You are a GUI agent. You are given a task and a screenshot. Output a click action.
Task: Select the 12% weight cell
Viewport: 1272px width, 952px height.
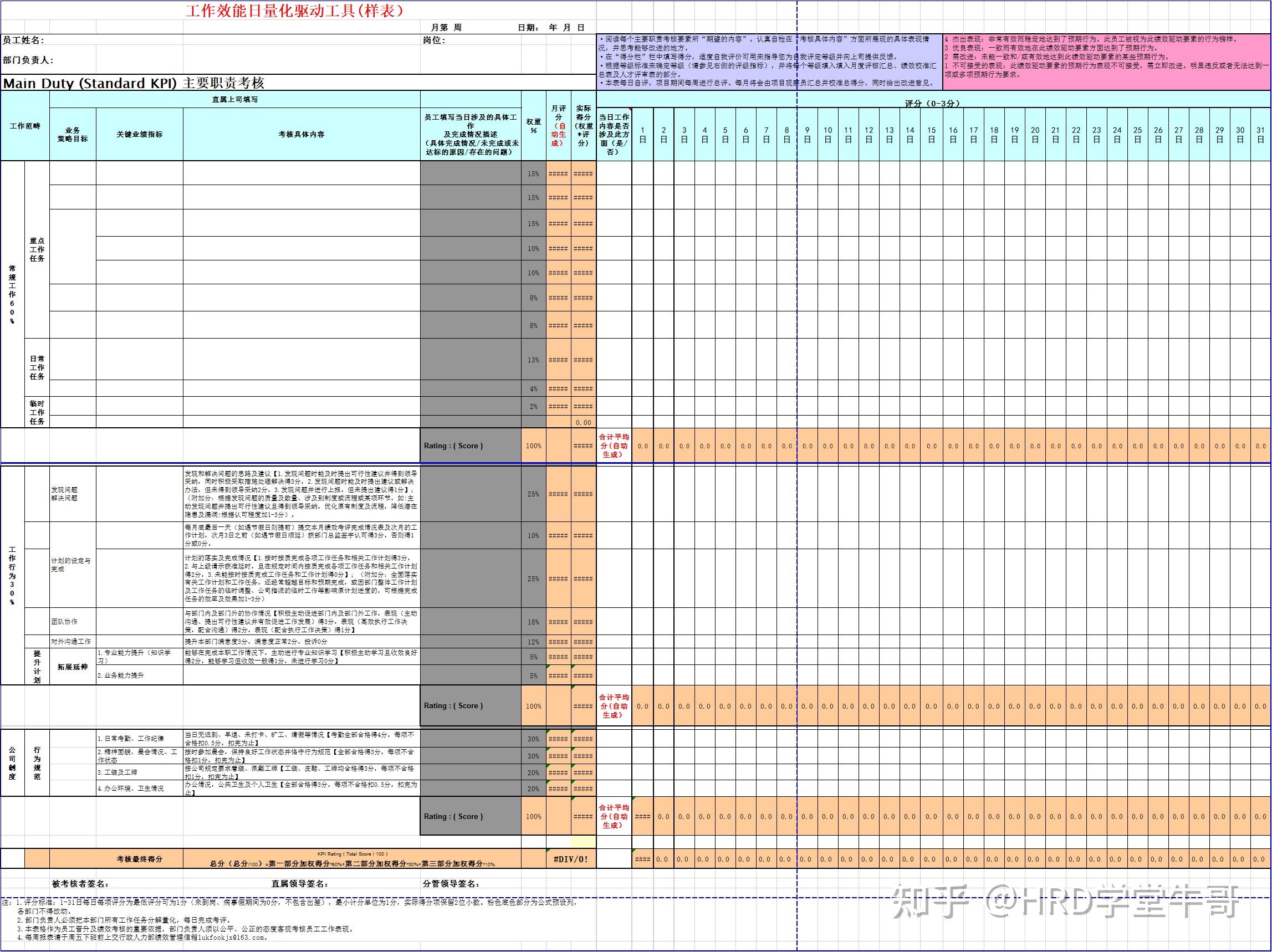point(534,642)
